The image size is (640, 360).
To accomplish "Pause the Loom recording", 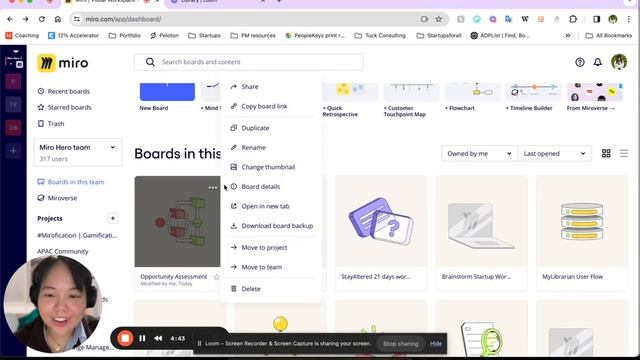I will (142, 338).
